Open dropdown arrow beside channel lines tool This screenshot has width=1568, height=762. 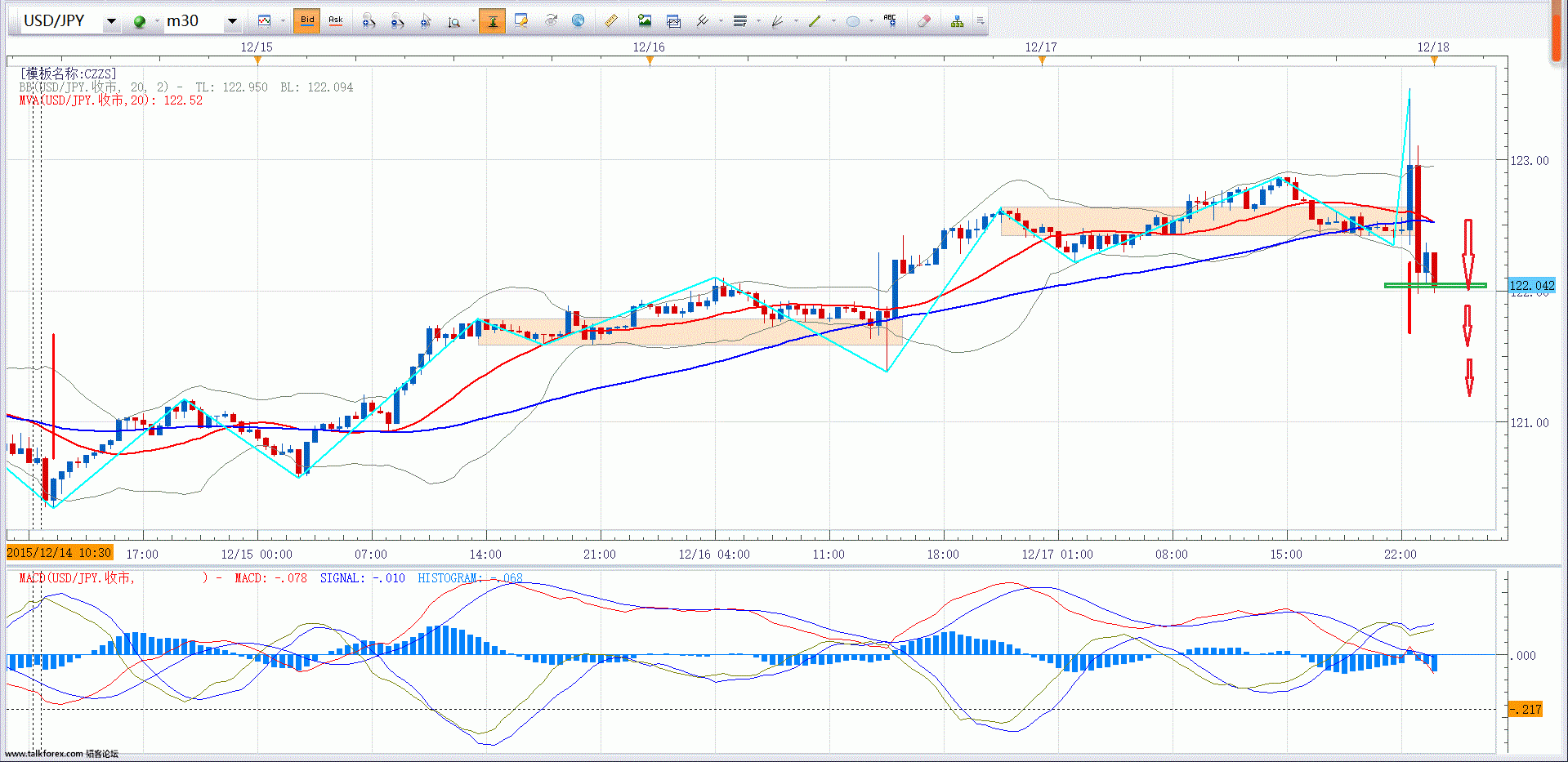tap(721, 21)
